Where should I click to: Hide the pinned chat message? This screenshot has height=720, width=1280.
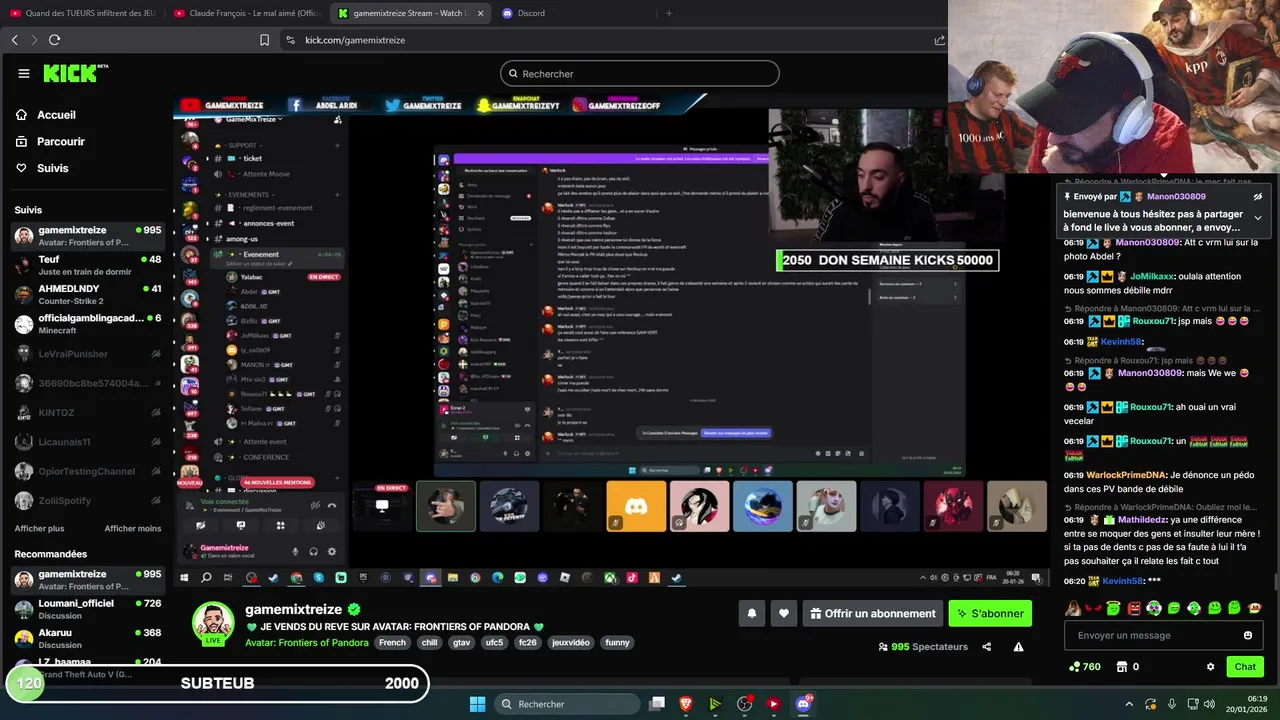tap(1258, 197)
